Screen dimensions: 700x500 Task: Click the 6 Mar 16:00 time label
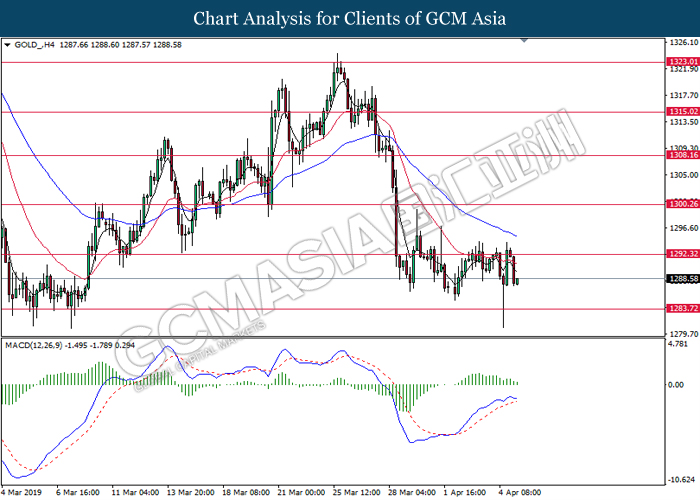(x=78, y=492)
